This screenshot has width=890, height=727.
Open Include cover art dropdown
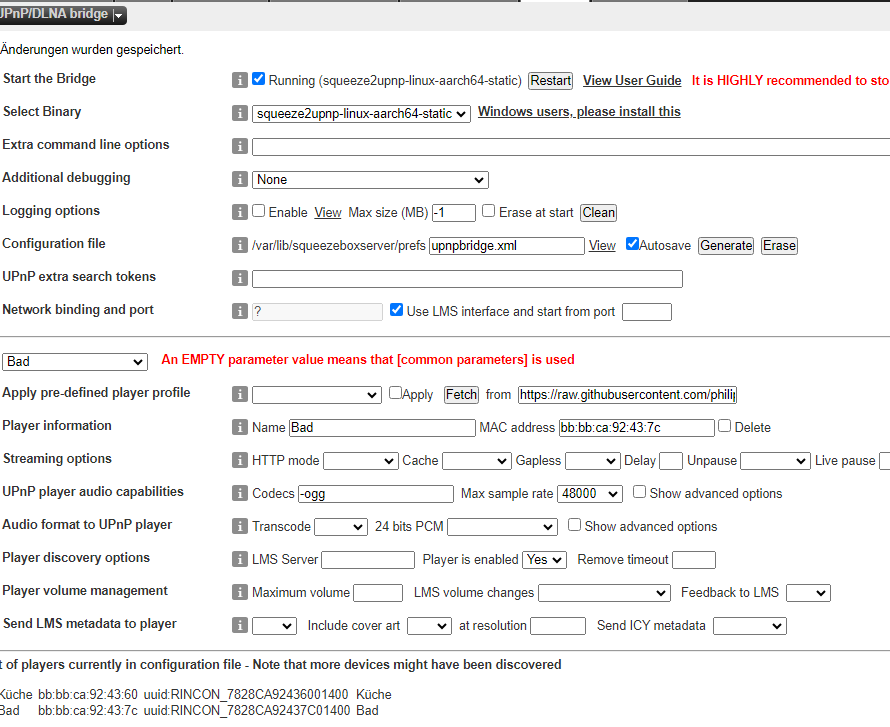429,625
